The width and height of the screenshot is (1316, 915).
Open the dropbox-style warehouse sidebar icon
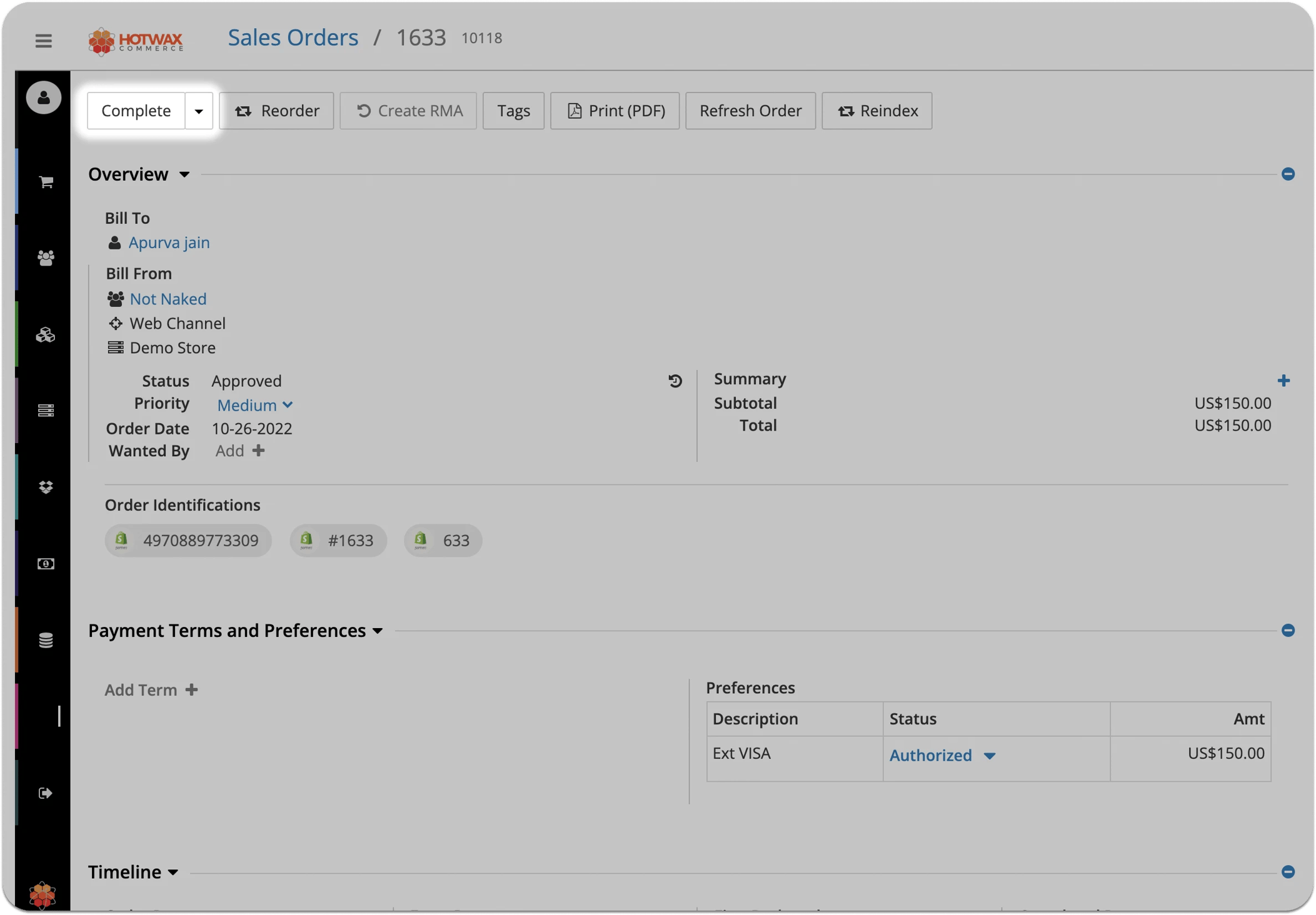pos(46,487)
